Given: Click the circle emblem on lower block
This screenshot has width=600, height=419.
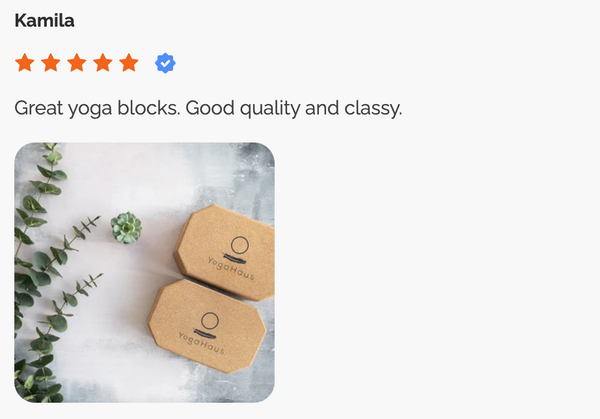Looking at the screenshot, I should click(210, 321).
